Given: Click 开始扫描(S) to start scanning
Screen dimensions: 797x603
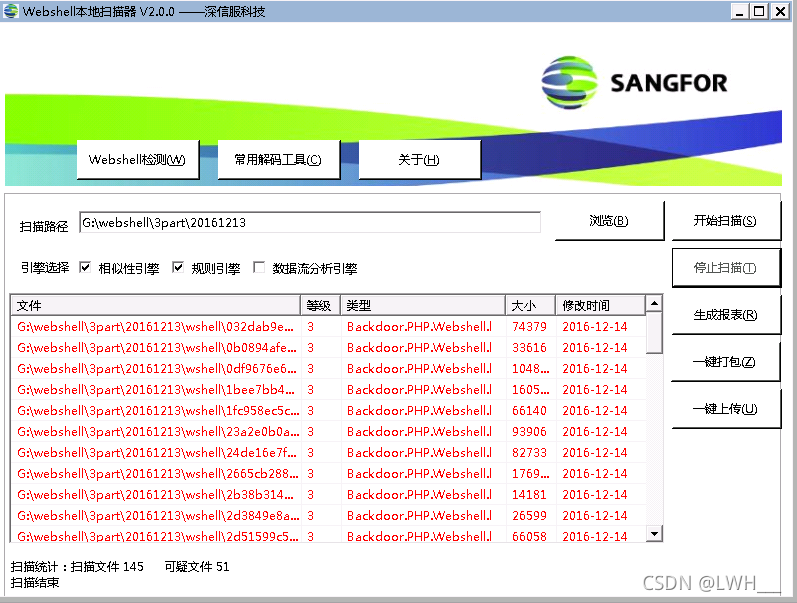Looking at the screenshot, I should 725,221.
